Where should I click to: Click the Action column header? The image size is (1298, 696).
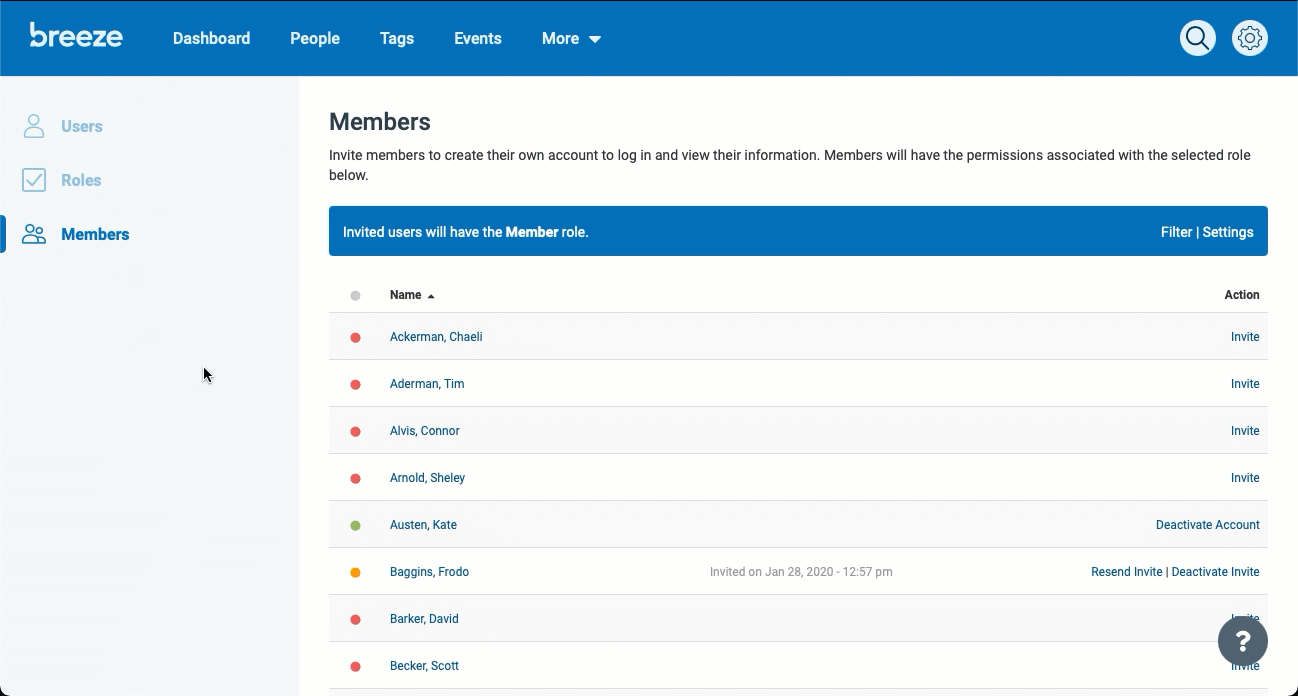click(1242, 295)
